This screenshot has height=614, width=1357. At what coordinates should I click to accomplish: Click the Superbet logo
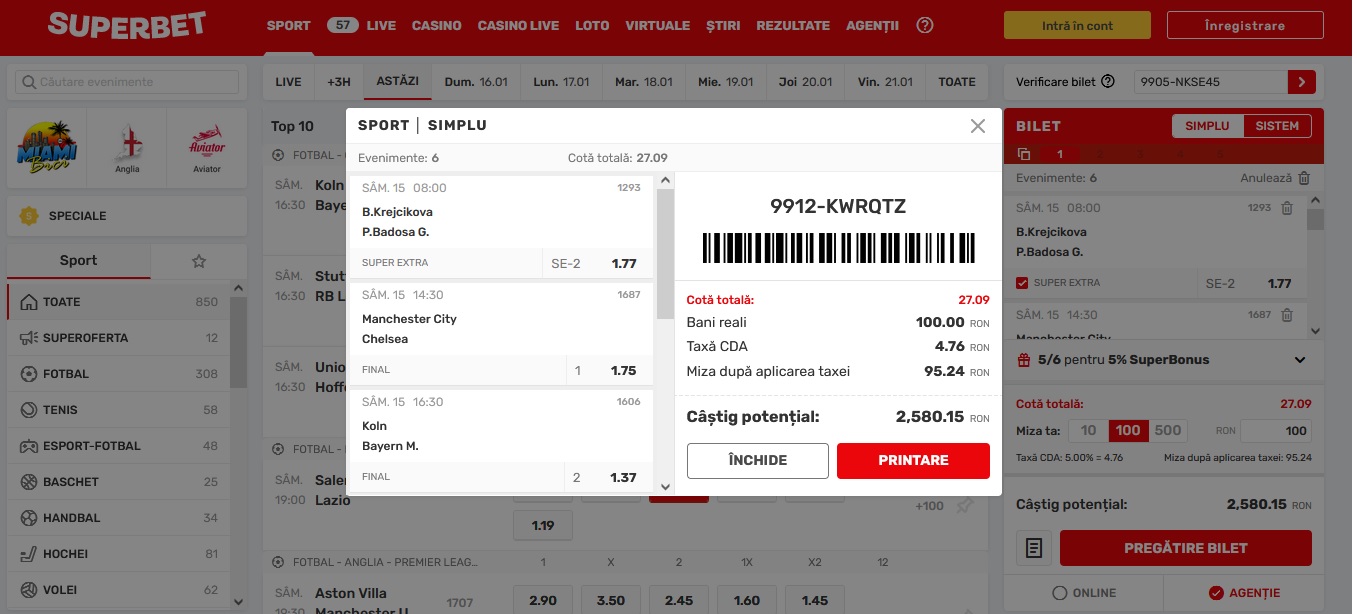pyautogui.click(x=127, y=25)
